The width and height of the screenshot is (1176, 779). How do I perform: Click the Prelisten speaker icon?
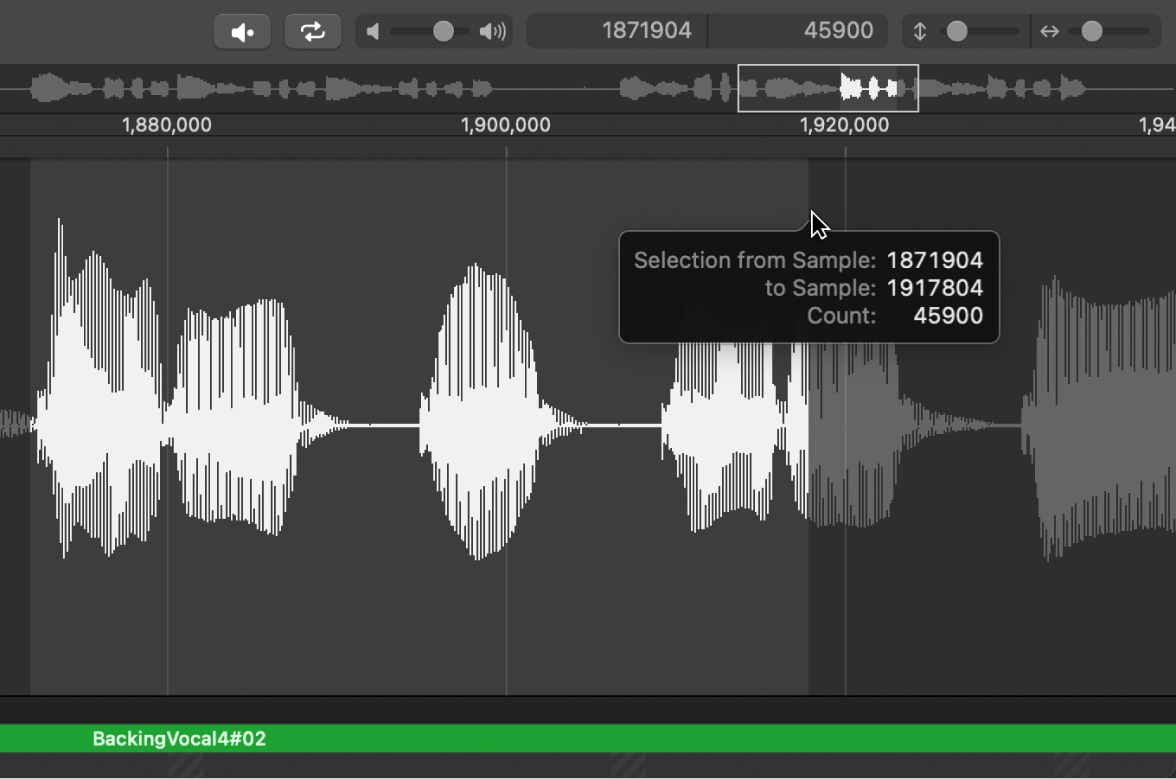coord(241,30)
